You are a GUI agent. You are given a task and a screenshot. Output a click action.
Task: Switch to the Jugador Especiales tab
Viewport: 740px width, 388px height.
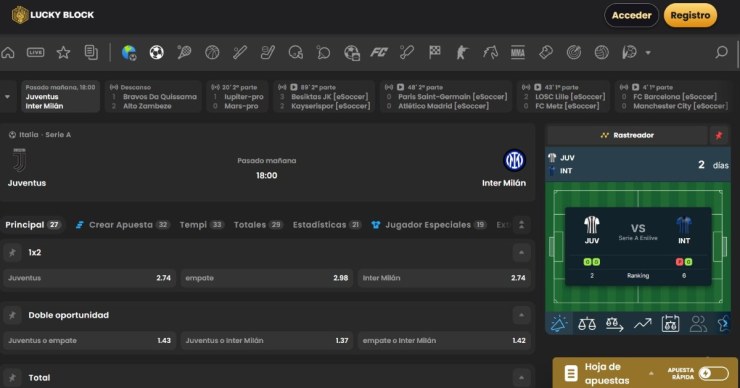(429, 225)
